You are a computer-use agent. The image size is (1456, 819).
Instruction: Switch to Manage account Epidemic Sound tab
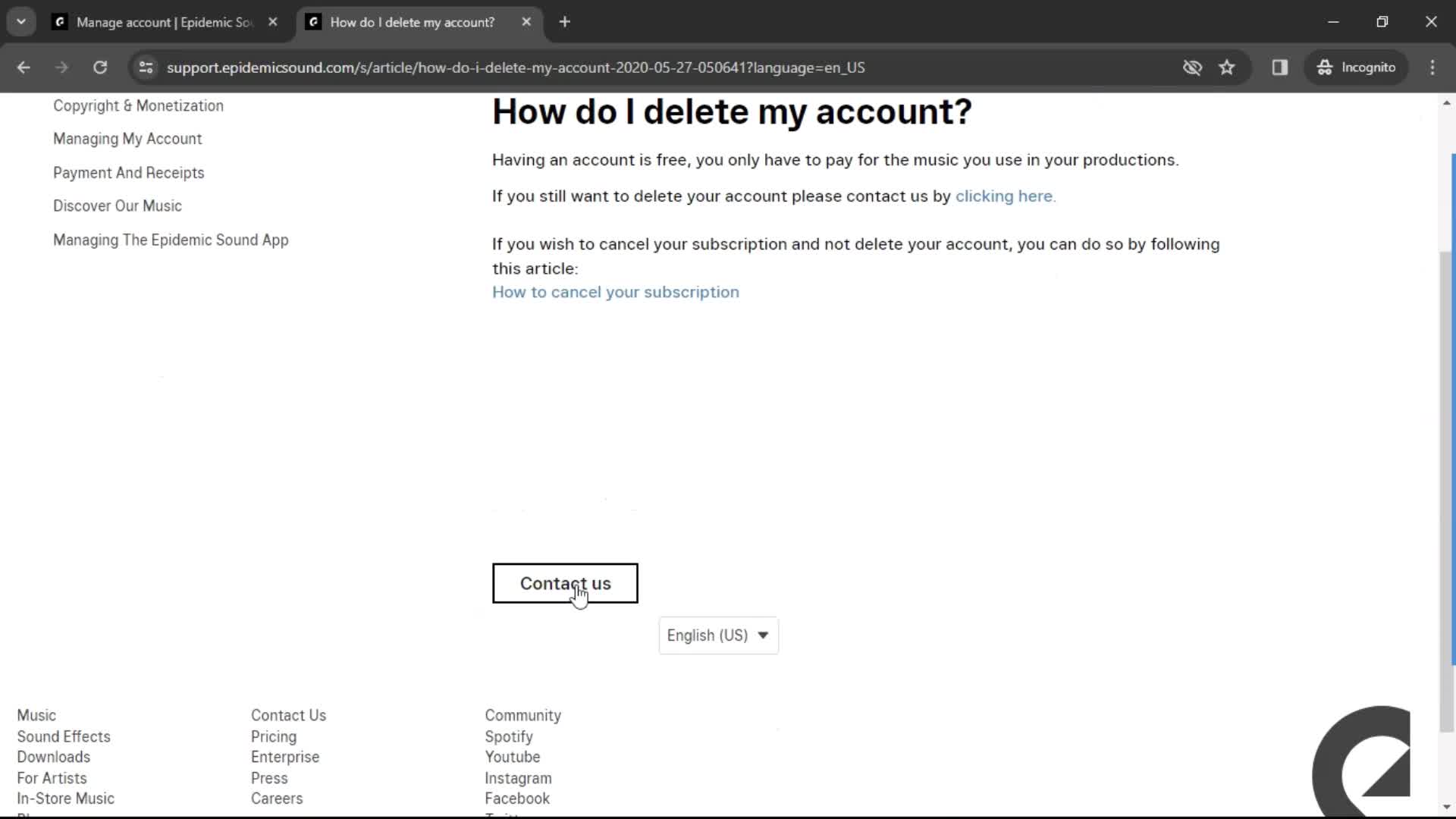coord(165,22)
